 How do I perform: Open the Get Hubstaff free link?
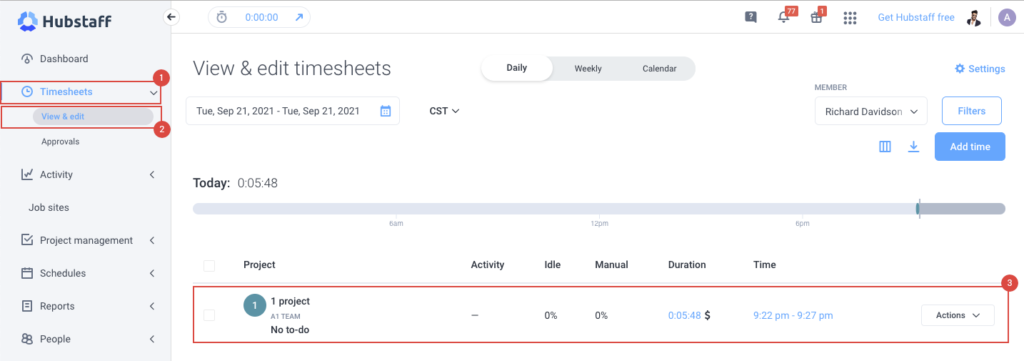[x=916, y=18]
